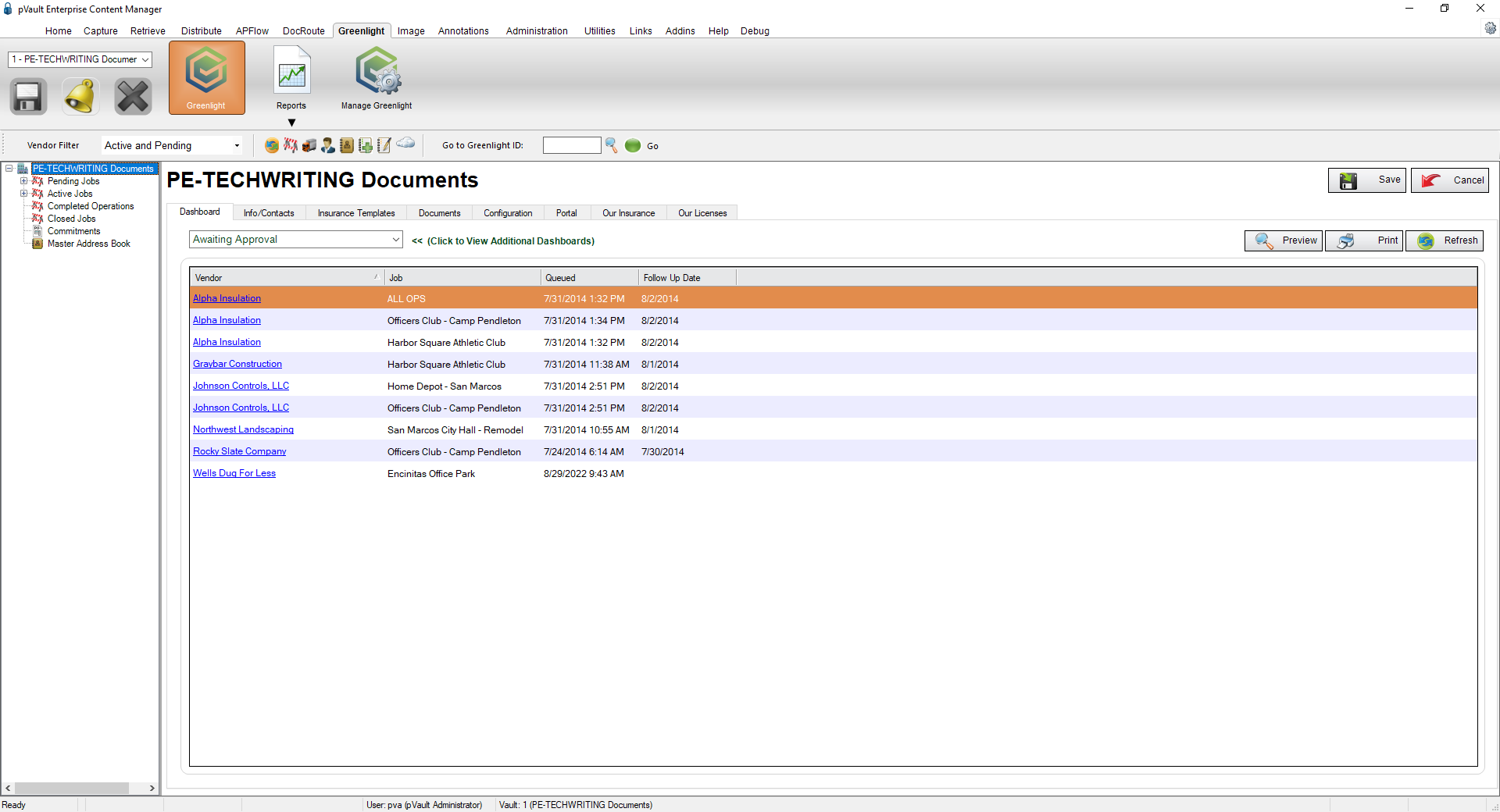Open the Northwest Landscaping vendor link
Image resolution: width=1500 pixels, height=812 pixels.
244,429
